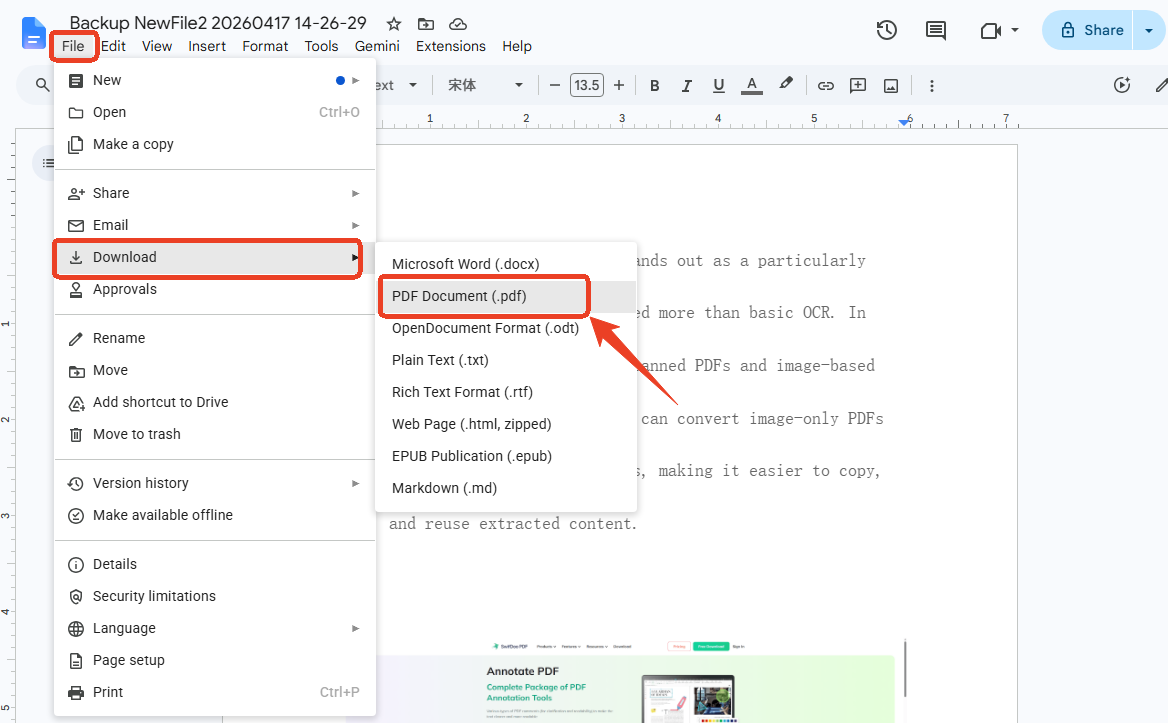Insert a link using the toolbar

(825, 86)
